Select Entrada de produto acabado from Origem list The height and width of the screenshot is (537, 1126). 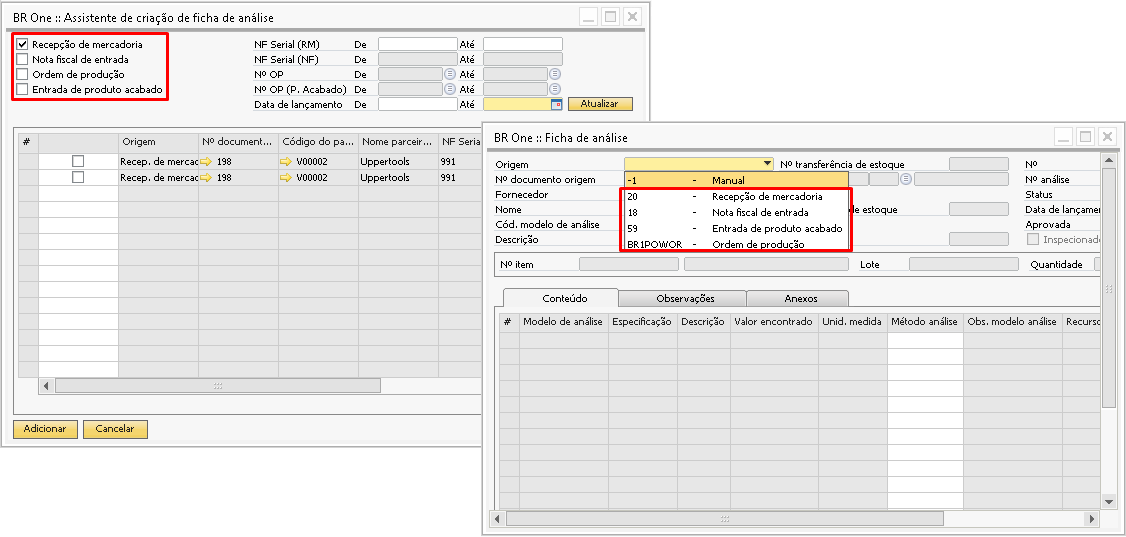tap(776, 228)
